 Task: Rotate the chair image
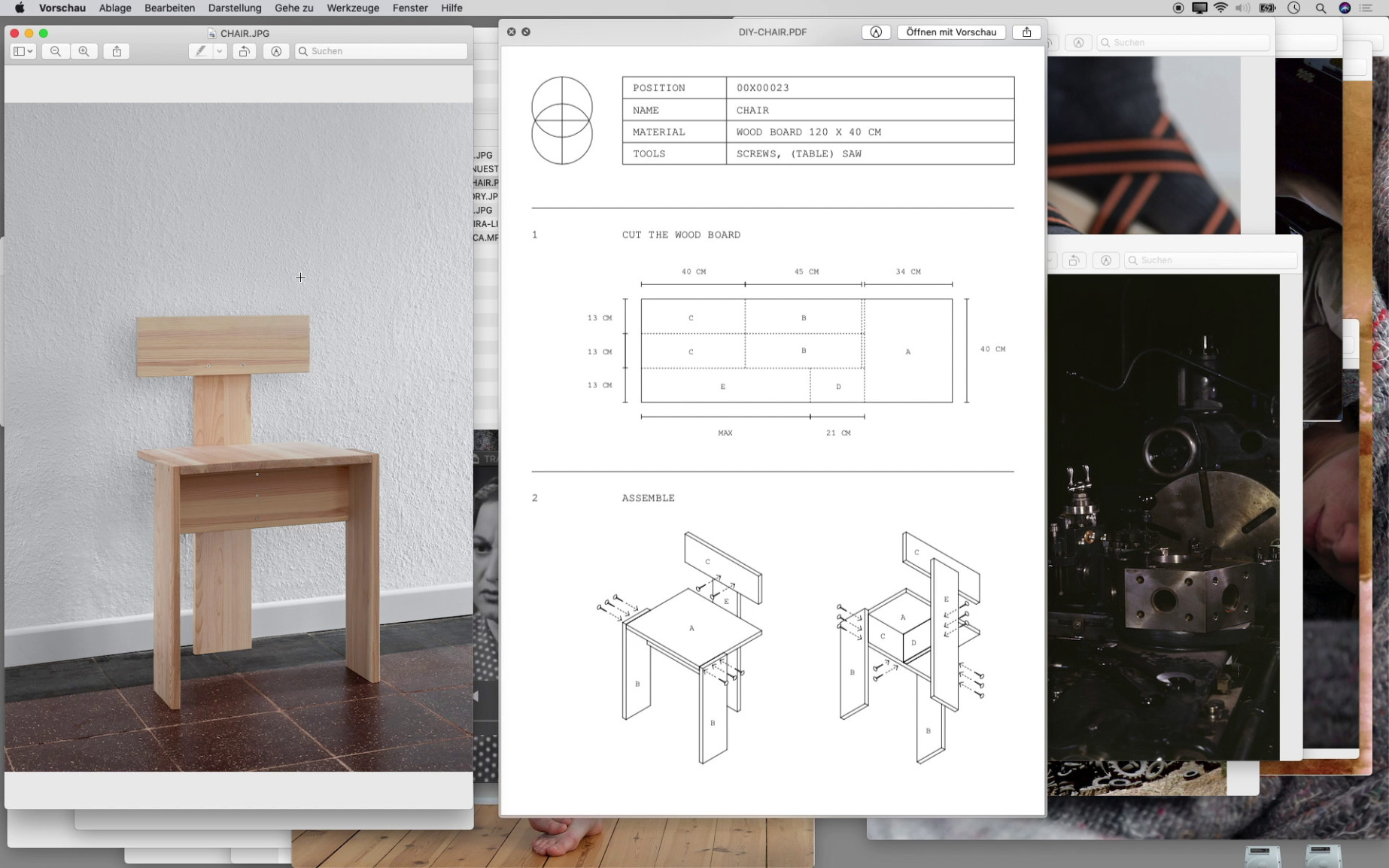click(x=245, y=51)
